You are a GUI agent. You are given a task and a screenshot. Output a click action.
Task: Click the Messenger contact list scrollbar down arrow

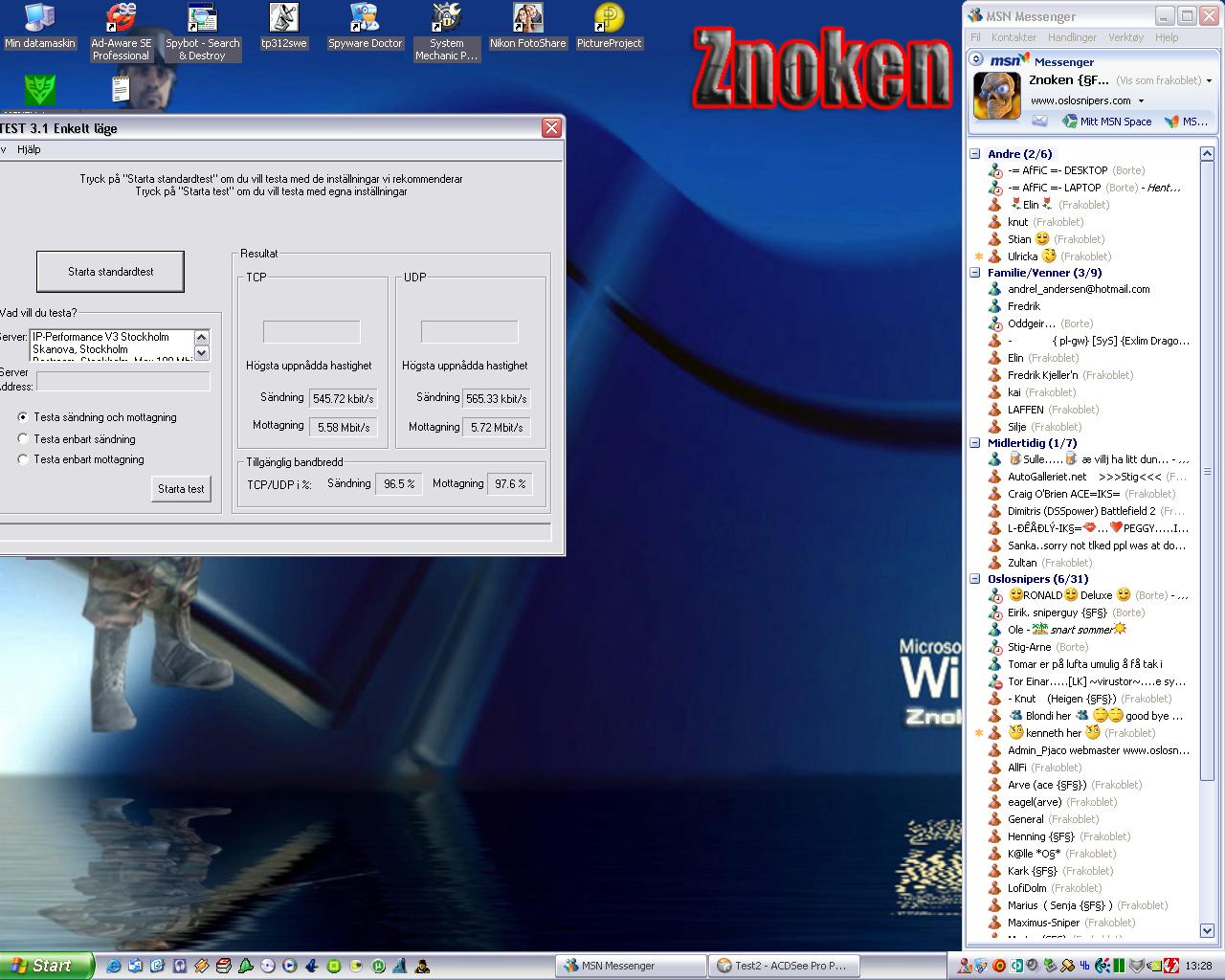(x=1207, y=930)
